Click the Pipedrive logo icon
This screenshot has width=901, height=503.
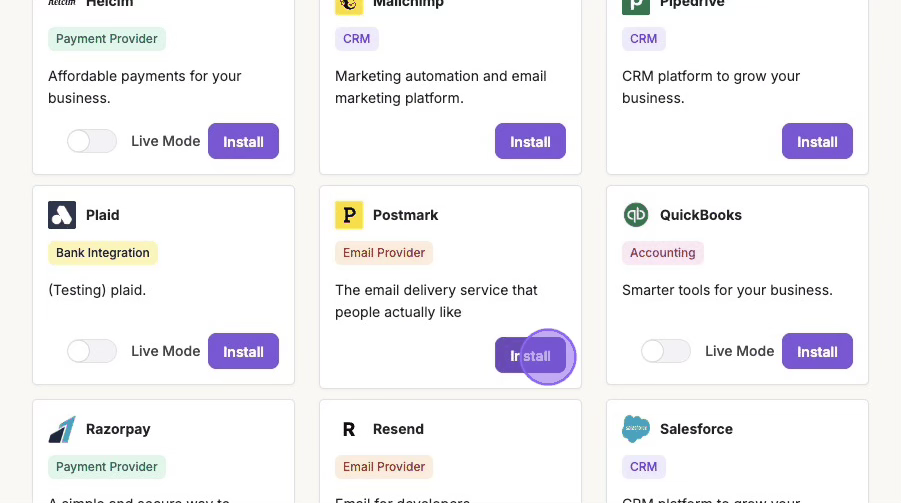point(636,4)
